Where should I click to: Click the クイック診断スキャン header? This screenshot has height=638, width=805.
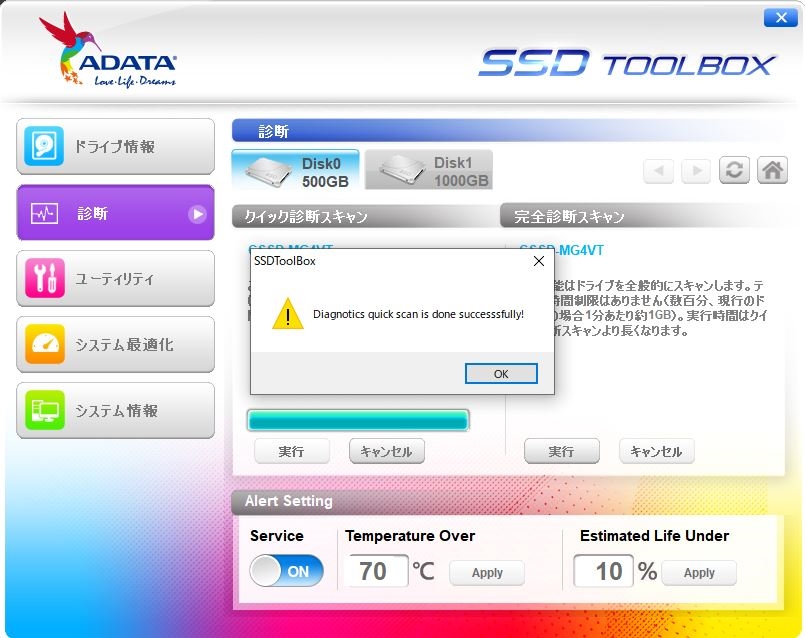pos(366,217)
